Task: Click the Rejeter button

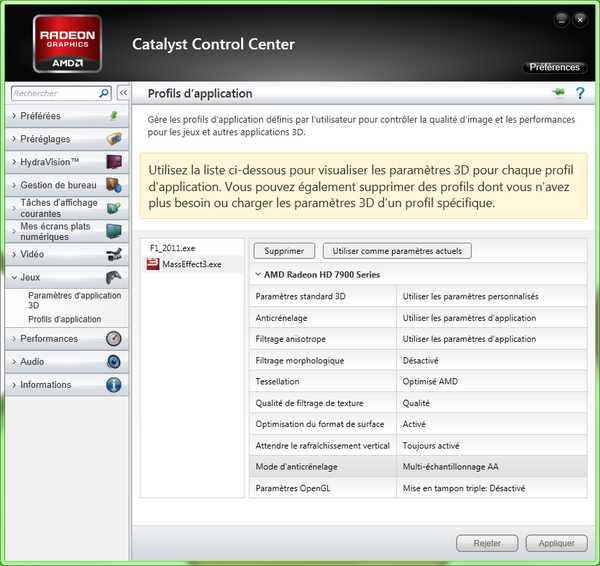Action: pyautogui.click(x=487, y=543)
